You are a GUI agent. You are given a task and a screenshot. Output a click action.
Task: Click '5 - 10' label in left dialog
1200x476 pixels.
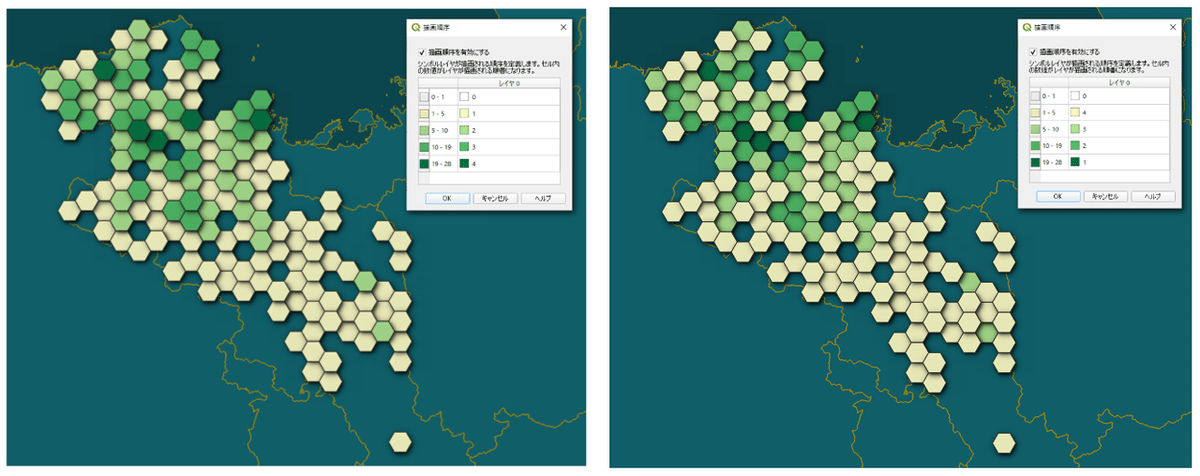[x=440, y=130]
